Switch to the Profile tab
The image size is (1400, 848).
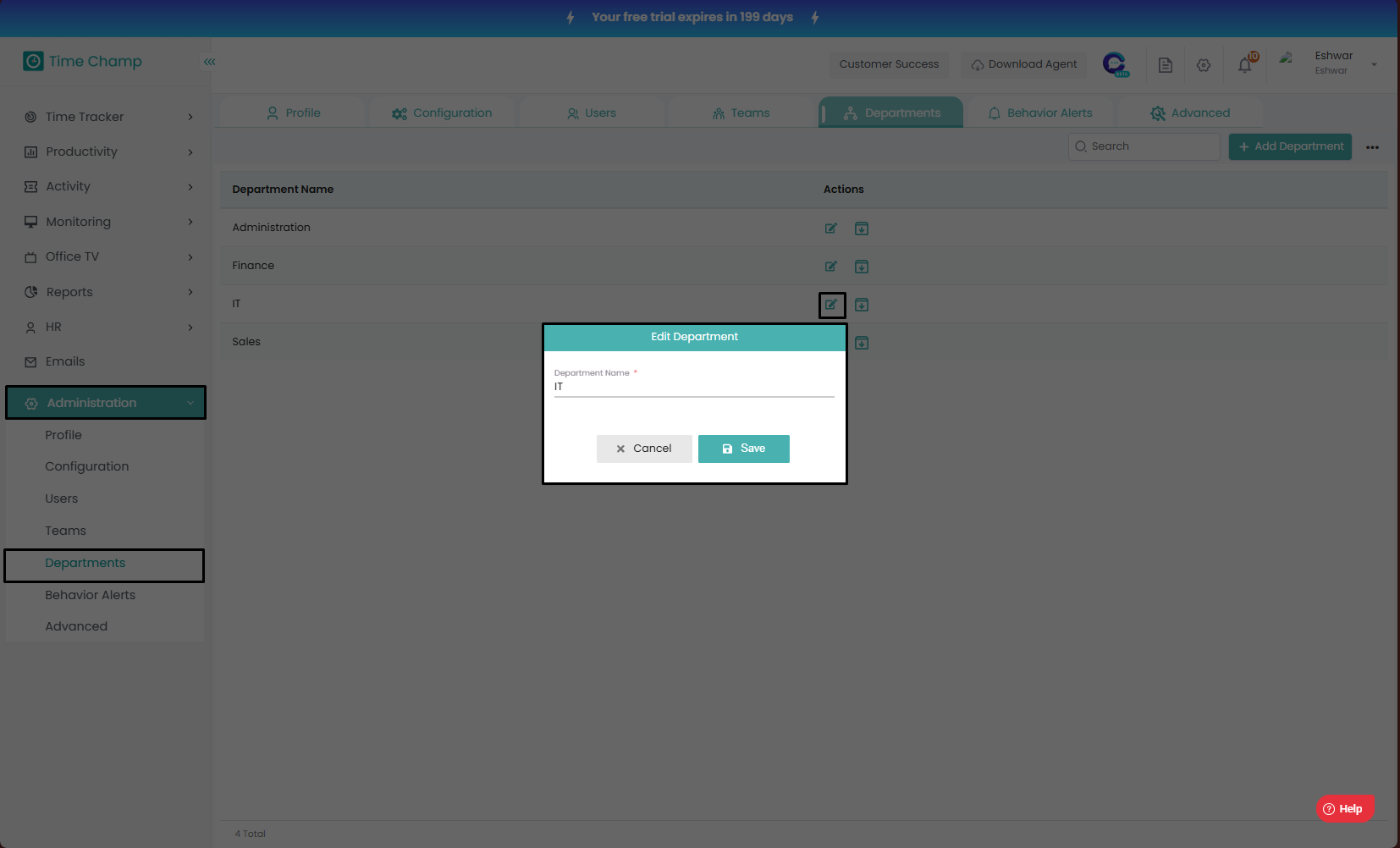[293, 113]
